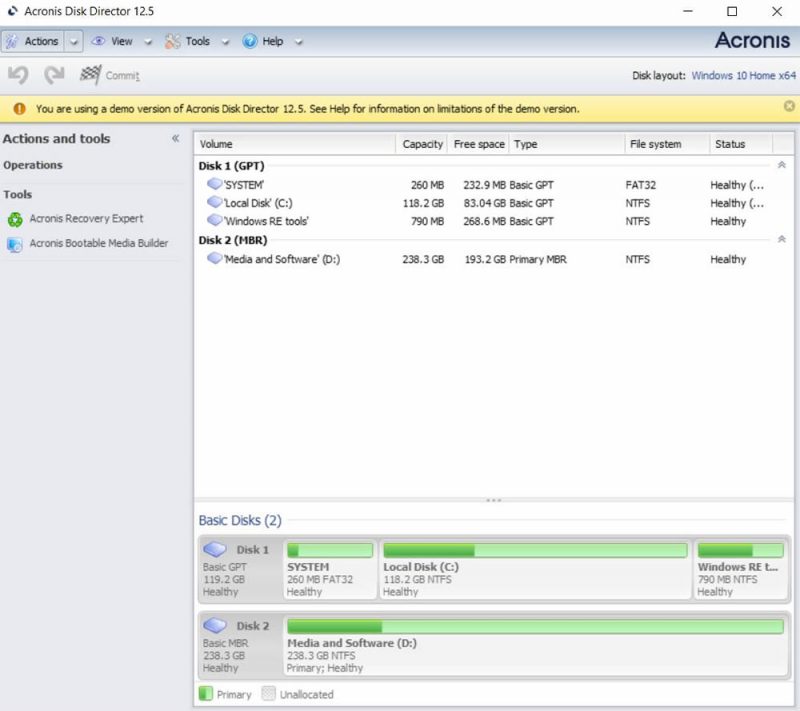The width and height of the screenshot is (800, 711).
Task: Select the 'SYSTEM' volume icon in the list
Action: 215,185
